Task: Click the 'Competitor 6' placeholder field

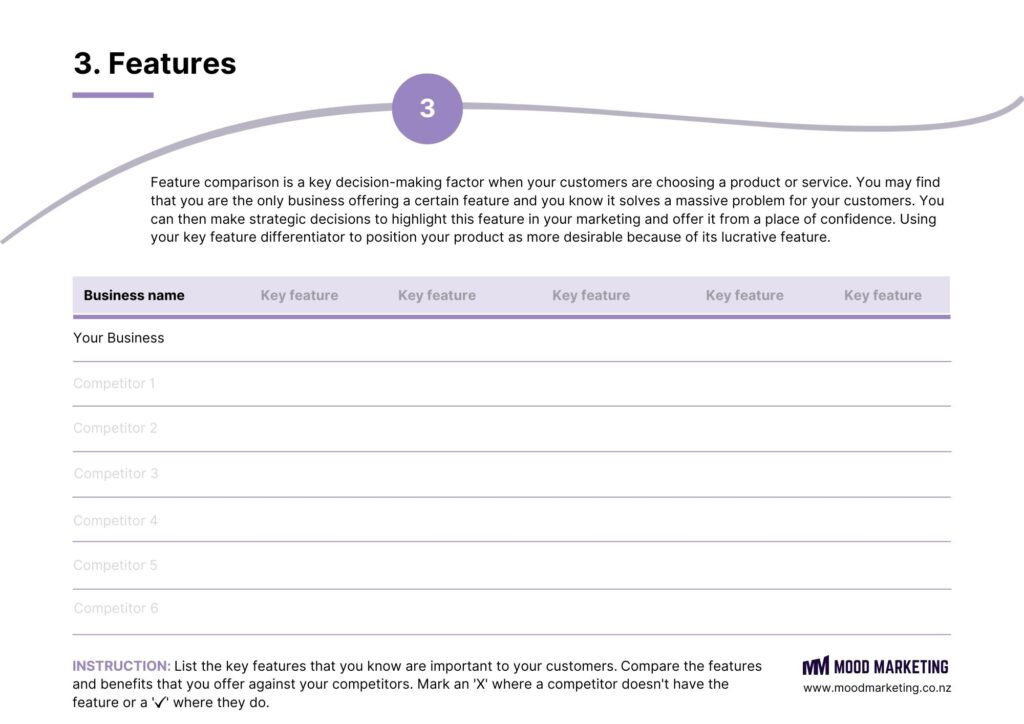Action: coord(115,608)
